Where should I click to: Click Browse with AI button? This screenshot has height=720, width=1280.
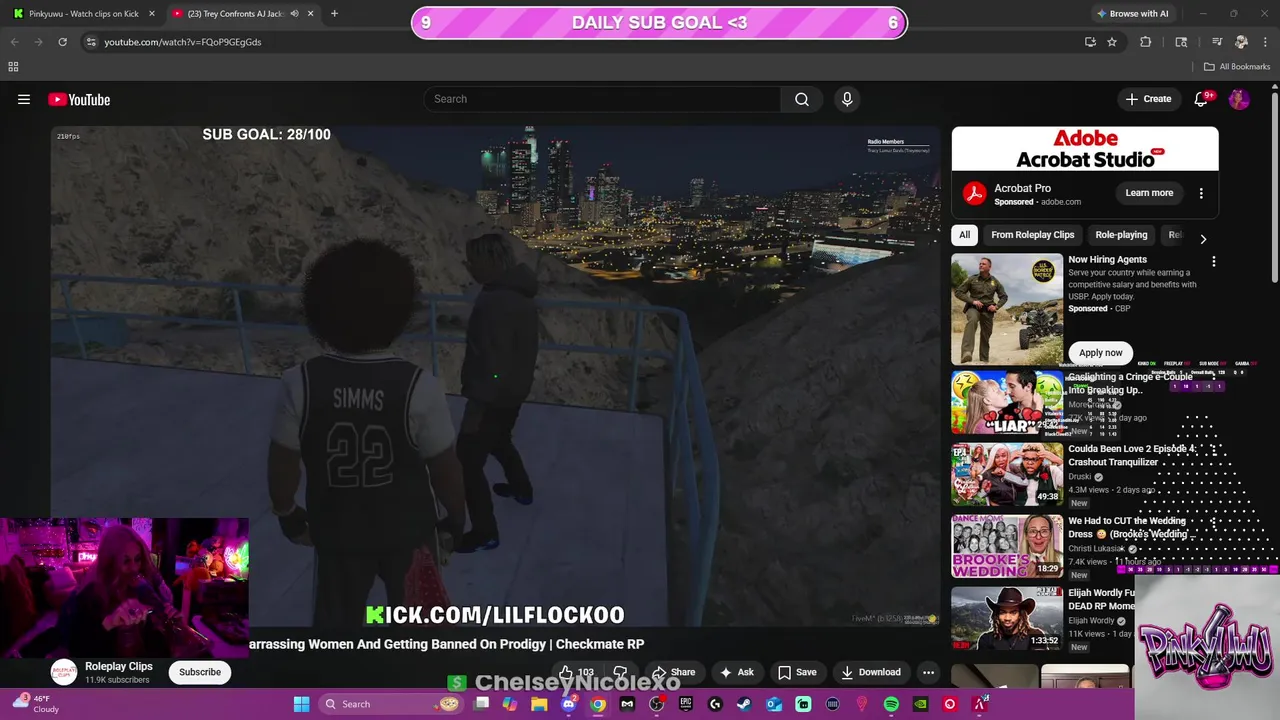click(1132, 14)
